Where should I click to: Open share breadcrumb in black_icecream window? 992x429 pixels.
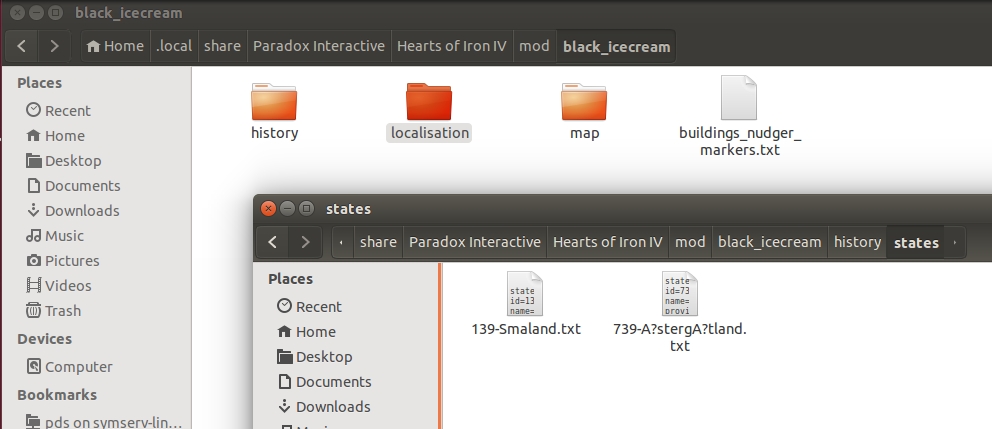pyautogui.click(x=222, y=46)
